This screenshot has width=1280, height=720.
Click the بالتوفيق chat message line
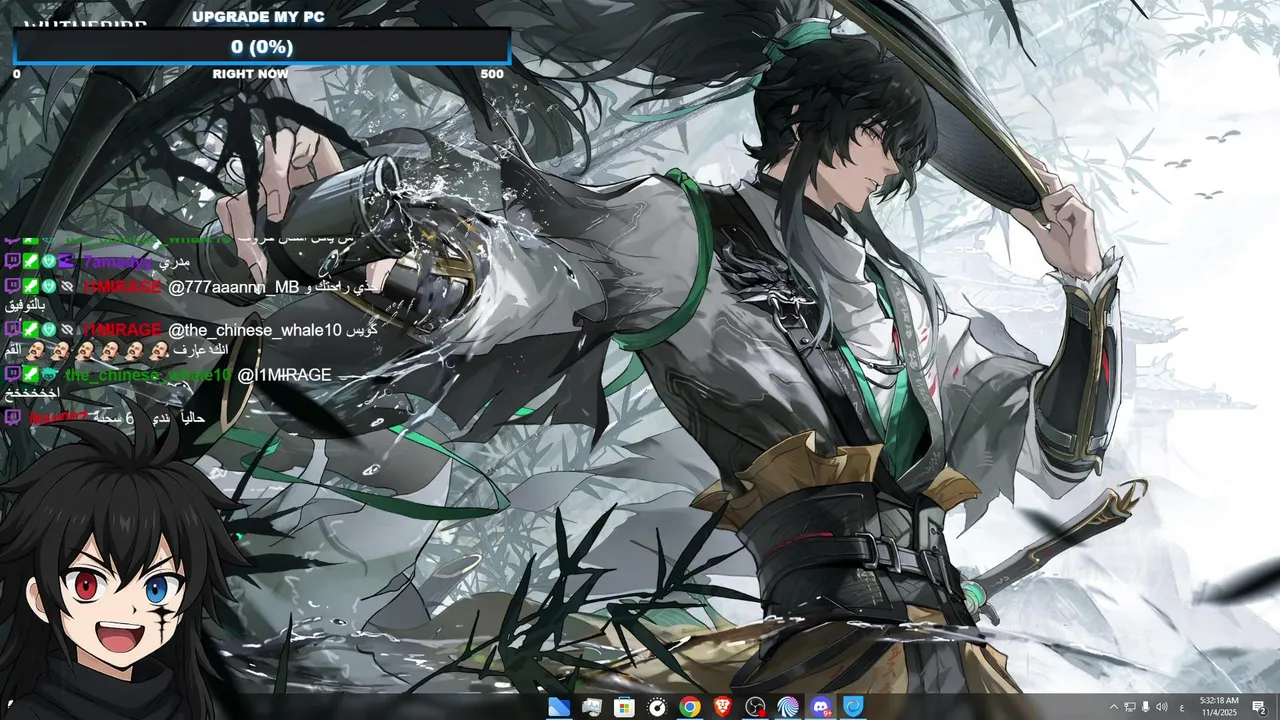click(25, 305)
